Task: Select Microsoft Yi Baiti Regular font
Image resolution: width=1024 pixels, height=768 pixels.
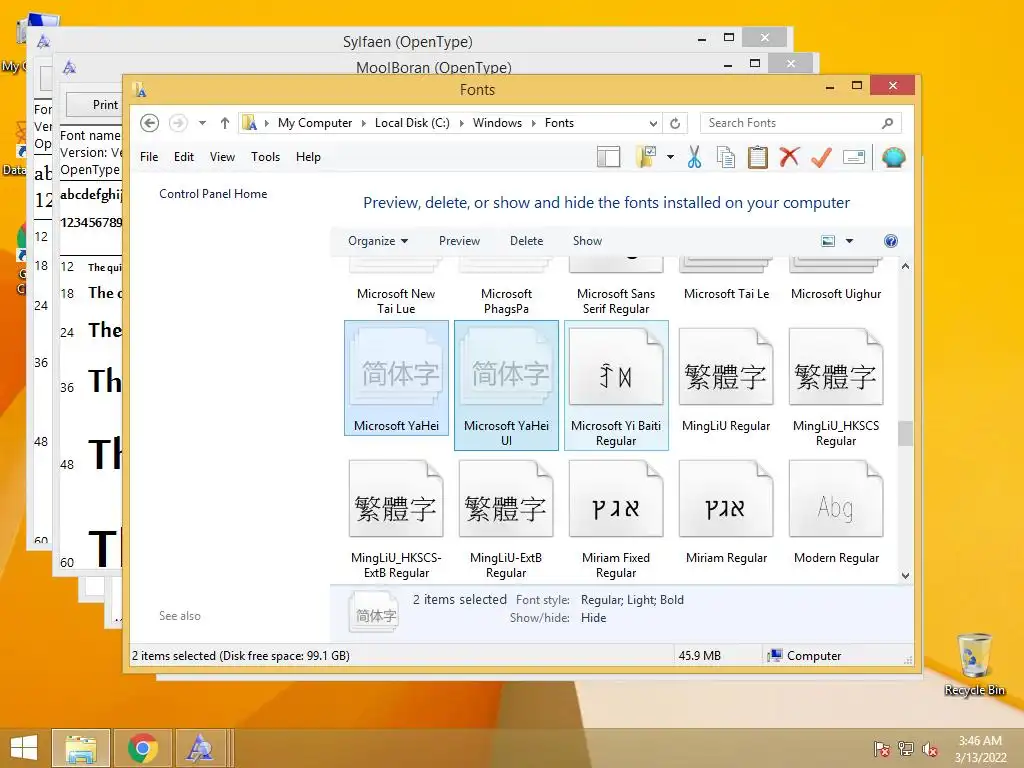Action: [x=616, y=385]
